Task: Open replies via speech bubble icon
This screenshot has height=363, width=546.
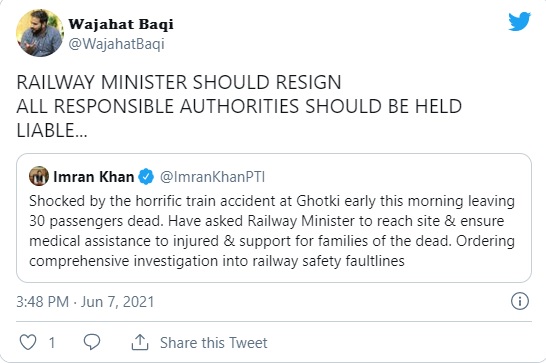Action: (92, 342)
